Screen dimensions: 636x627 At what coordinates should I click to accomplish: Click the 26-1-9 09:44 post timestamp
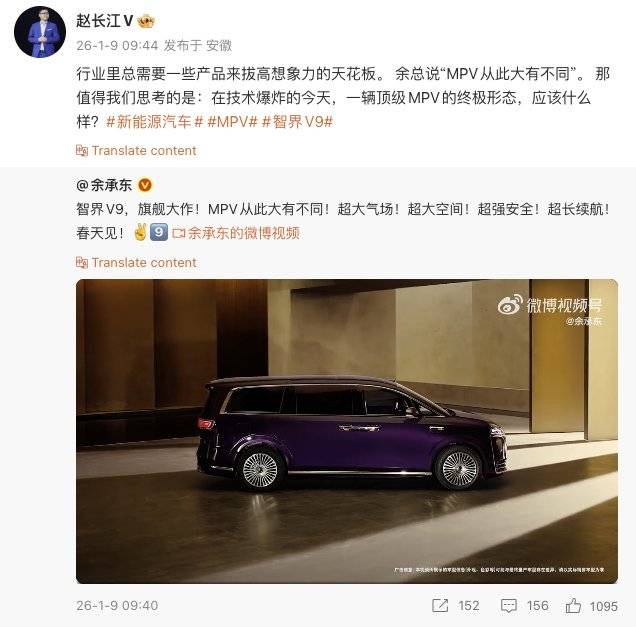[117, 45]
